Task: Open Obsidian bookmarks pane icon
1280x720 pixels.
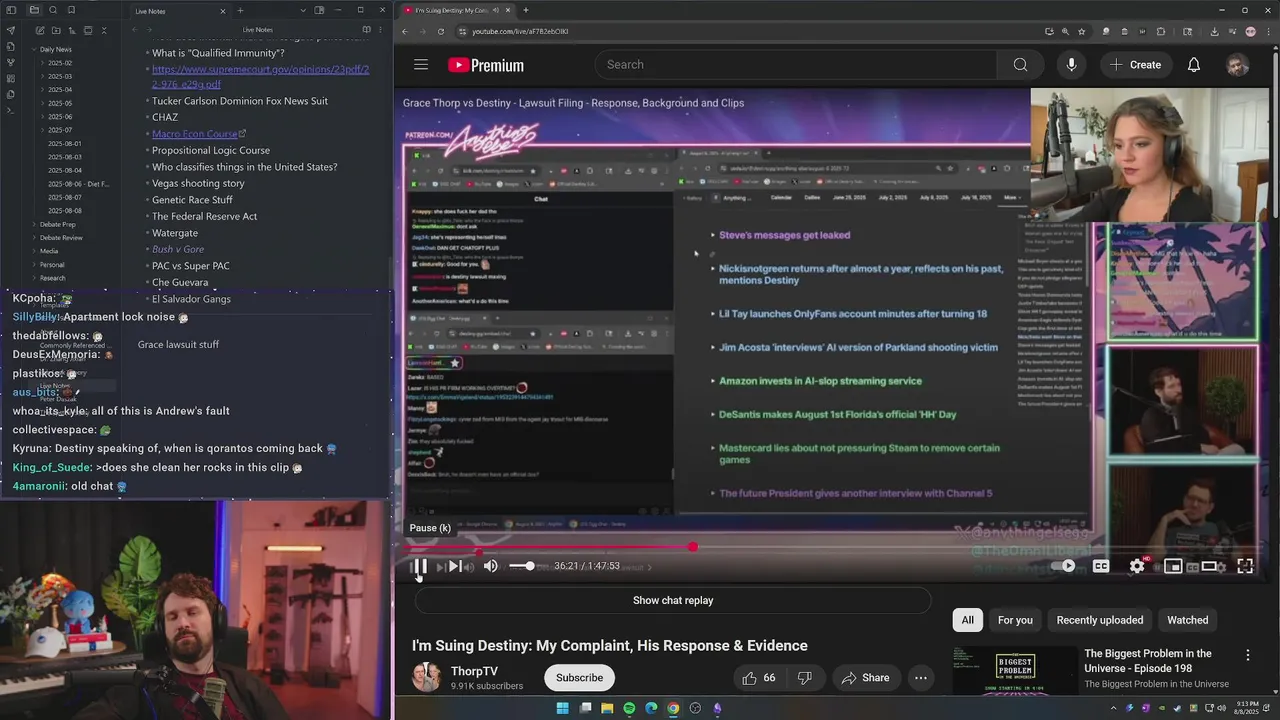Action: [x=71, y=10]
